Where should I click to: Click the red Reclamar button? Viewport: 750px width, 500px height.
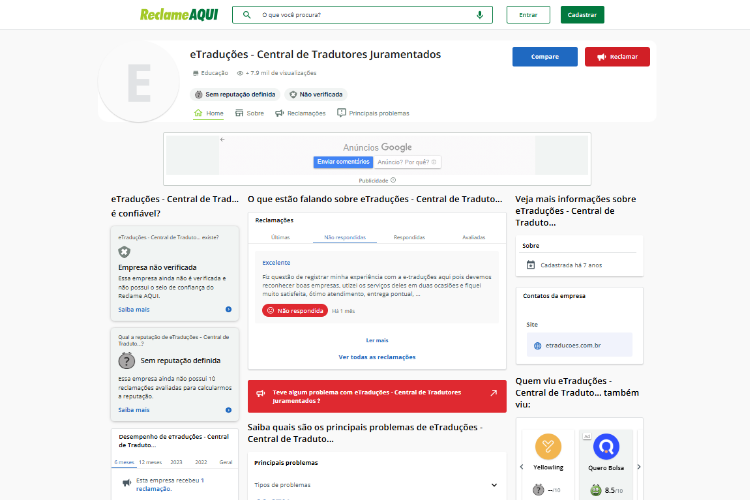617,56
